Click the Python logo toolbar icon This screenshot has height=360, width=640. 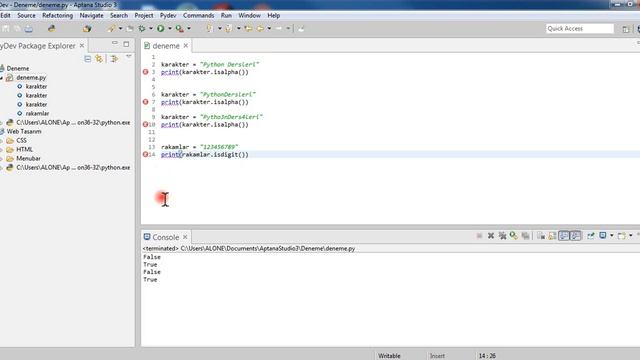pos(51,29)
